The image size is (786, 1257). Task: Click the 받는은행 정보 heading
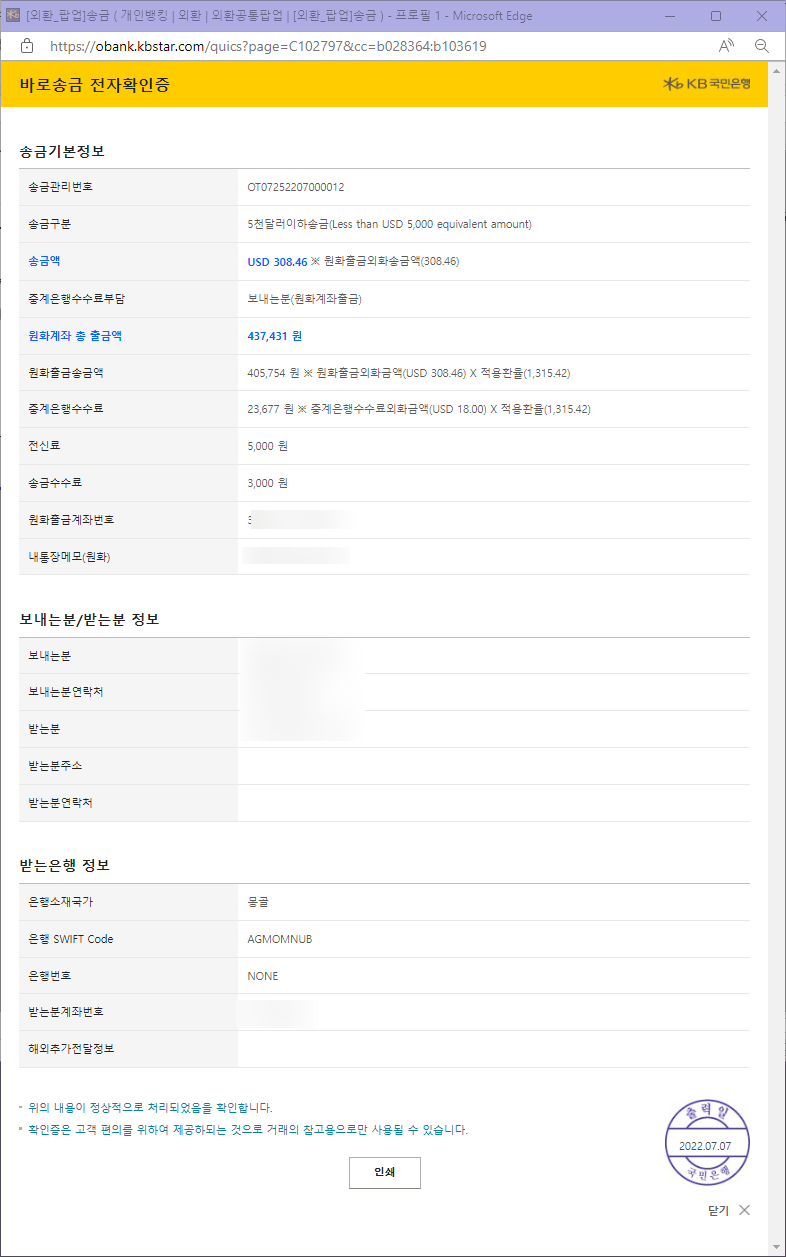point(64,865)
